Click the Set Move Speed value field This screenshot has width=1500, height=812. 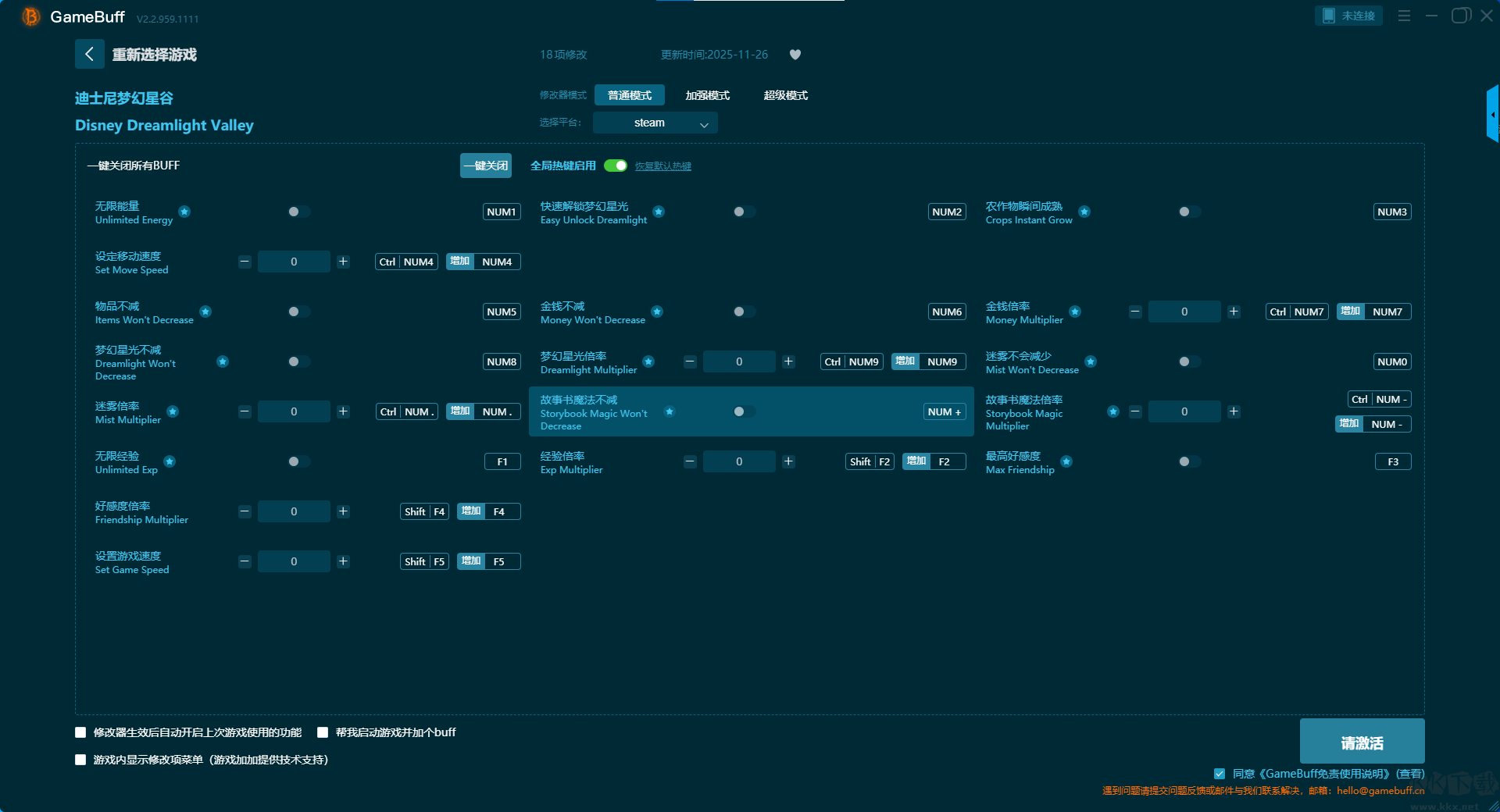[x=294, y=262]
